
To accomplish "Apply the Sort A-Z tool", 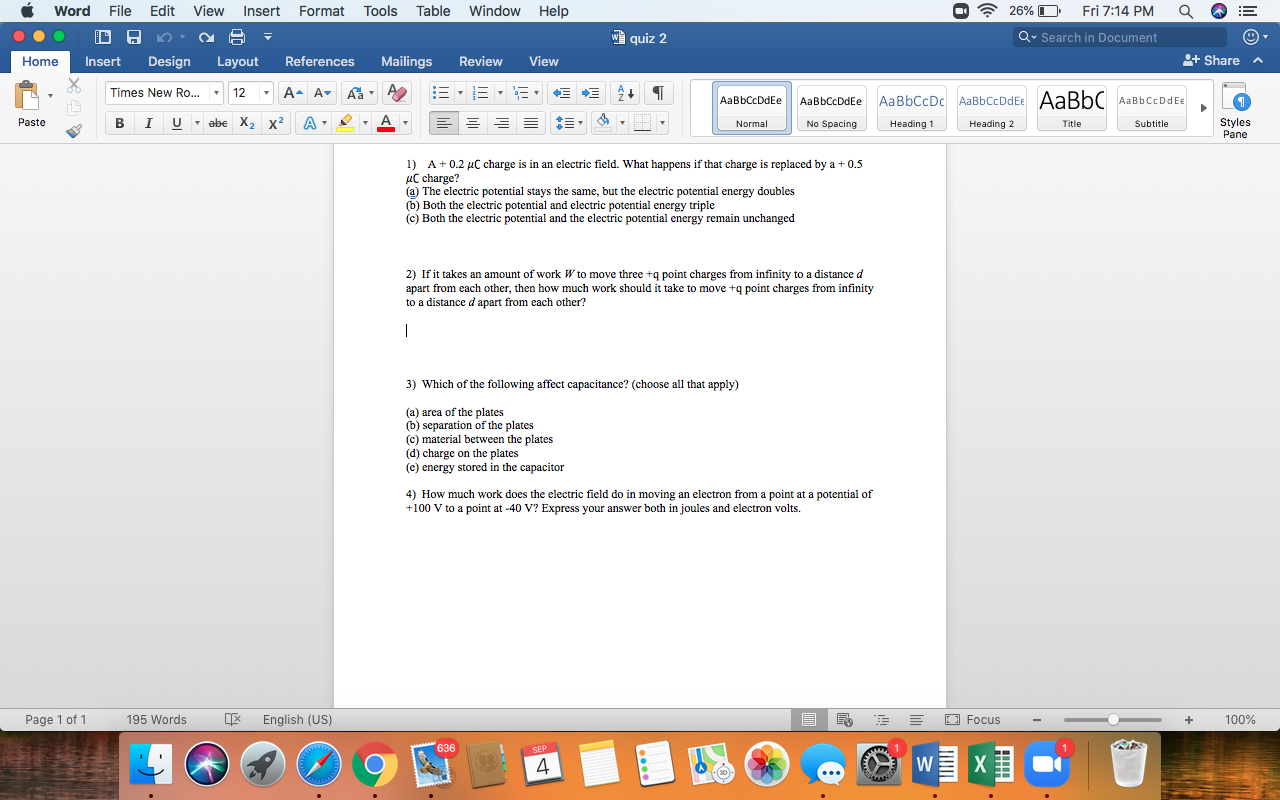I will tap(622, 91).
